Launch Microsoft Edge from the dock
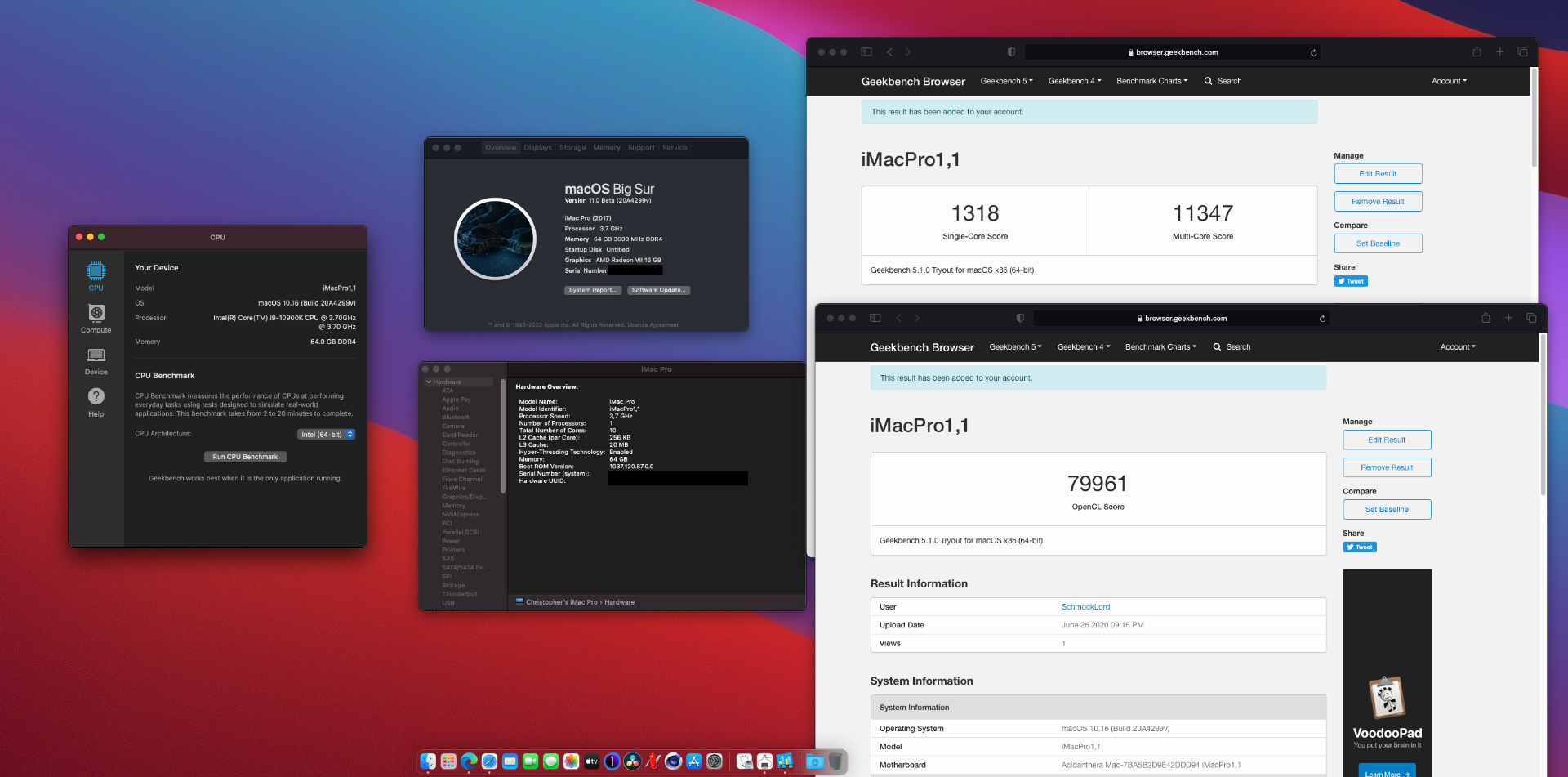 [x=469, y=761]
